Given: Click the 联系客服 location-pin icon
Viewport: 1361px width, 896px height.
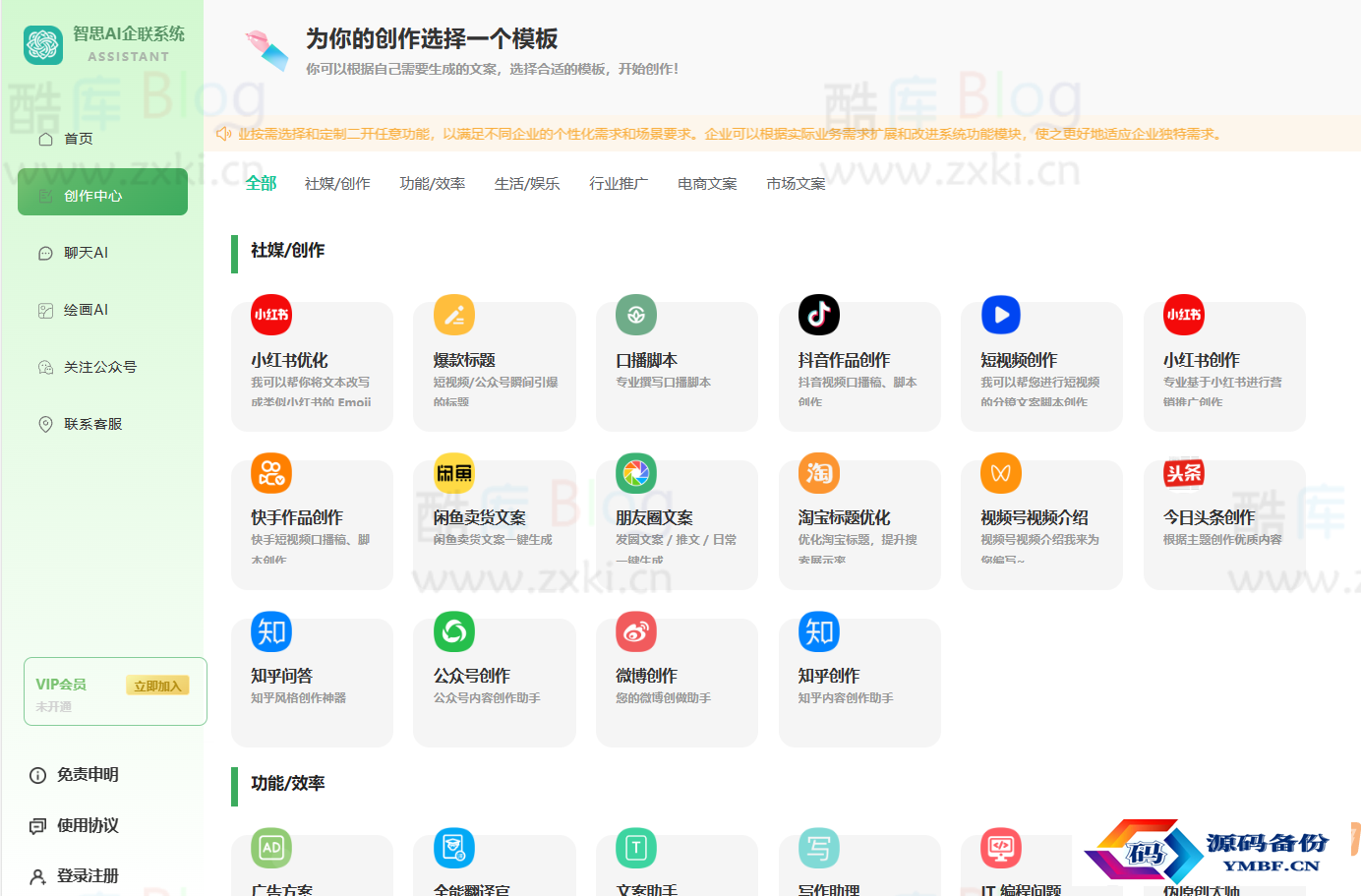Looking at the screenshot, I should tap(45, 424).
